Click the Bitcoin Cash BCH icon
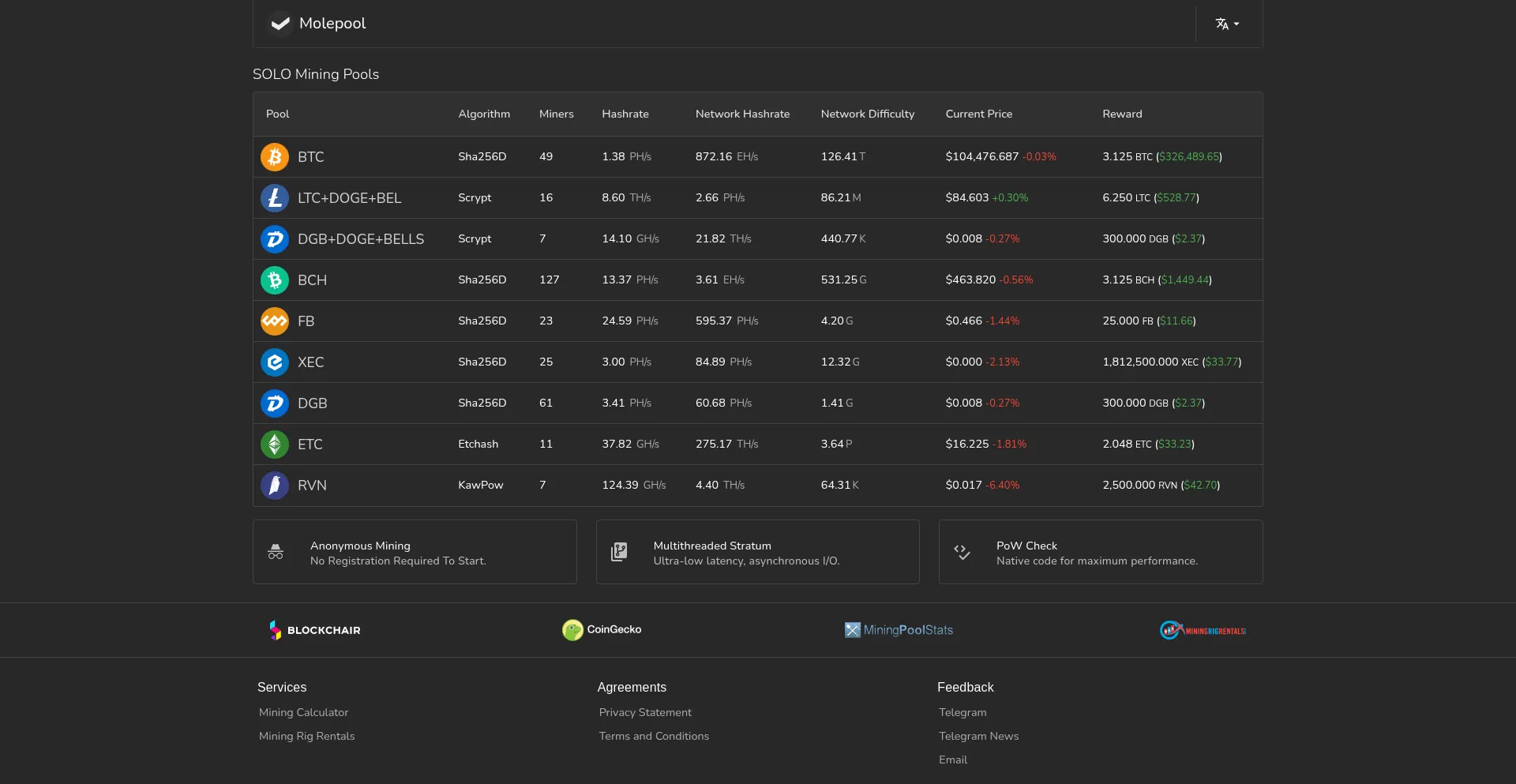Image resolution: width=1516 pixels, height=784 pixels. 274,280
